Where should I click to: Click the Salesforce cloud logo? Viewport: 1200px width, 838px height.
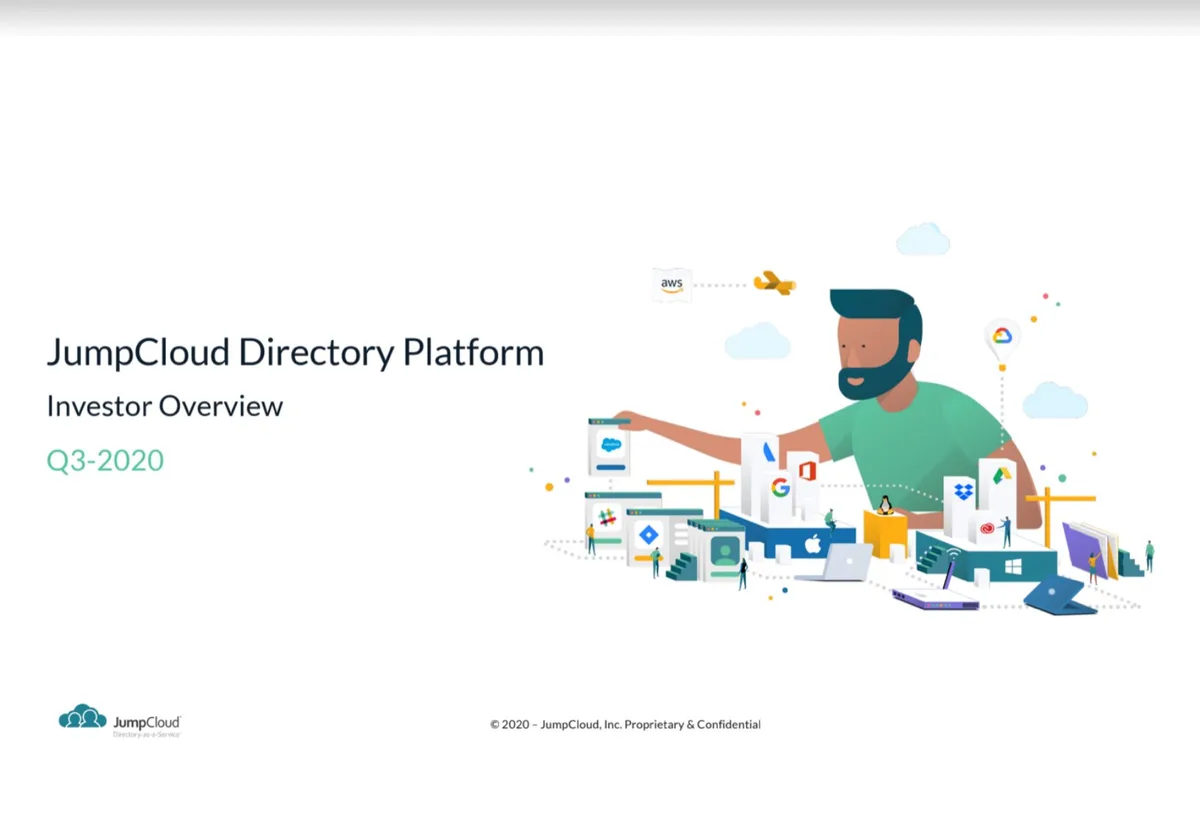point(610,445)
